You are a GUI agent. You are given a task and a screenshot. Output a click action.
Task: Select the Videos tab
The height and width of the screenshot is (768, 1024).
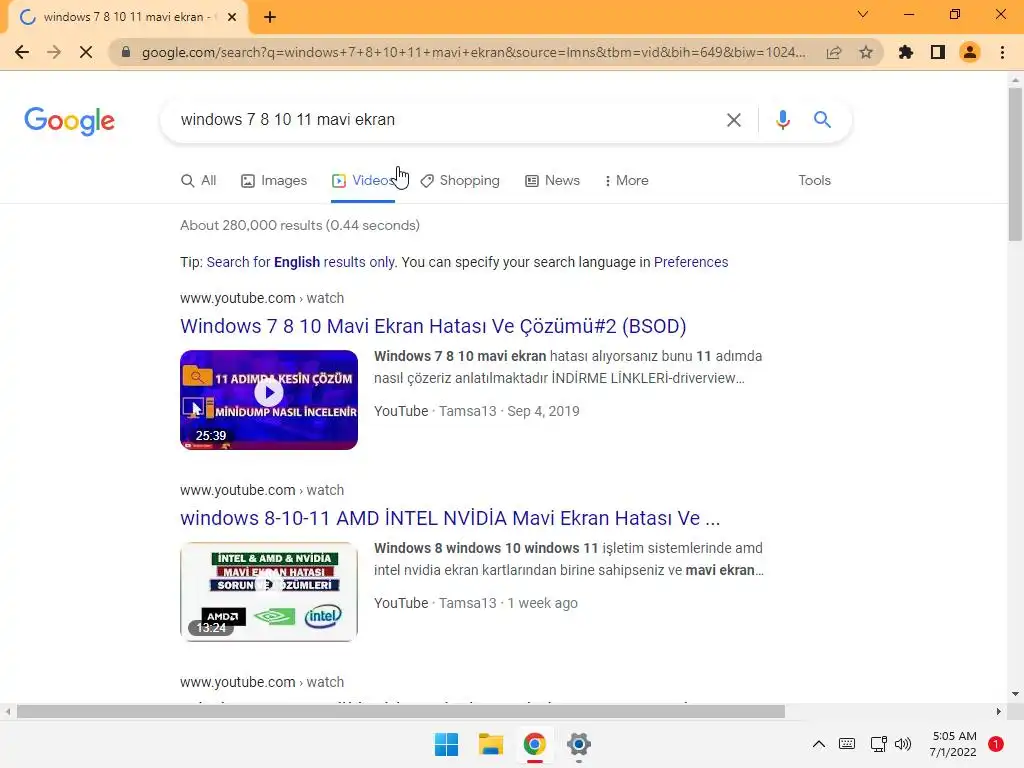tap(362, 180)
